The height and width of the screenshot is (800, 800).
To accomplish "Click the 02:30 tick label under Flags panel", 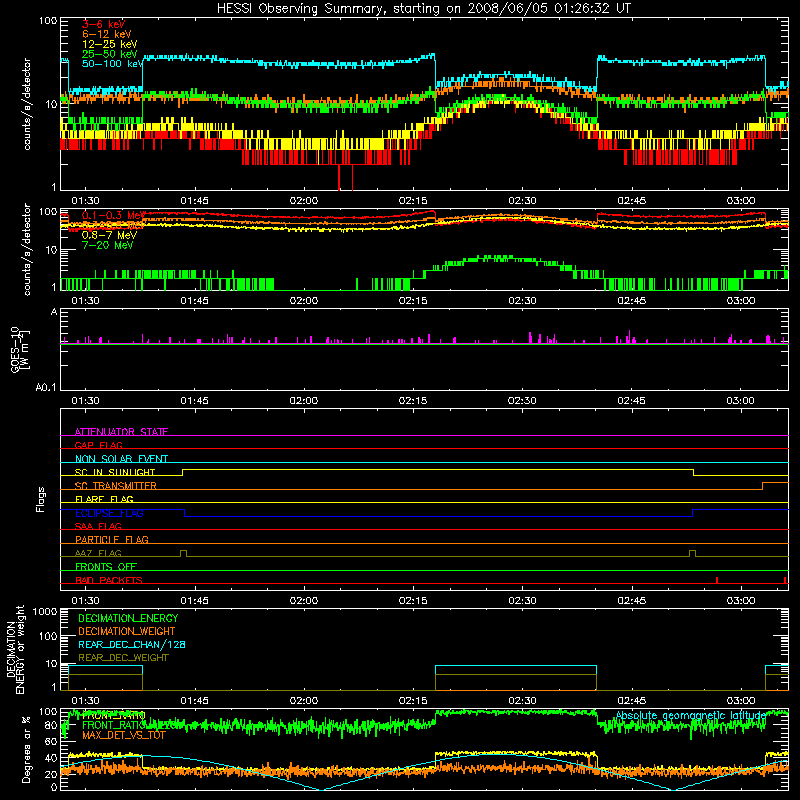I will tap(522, 601).
